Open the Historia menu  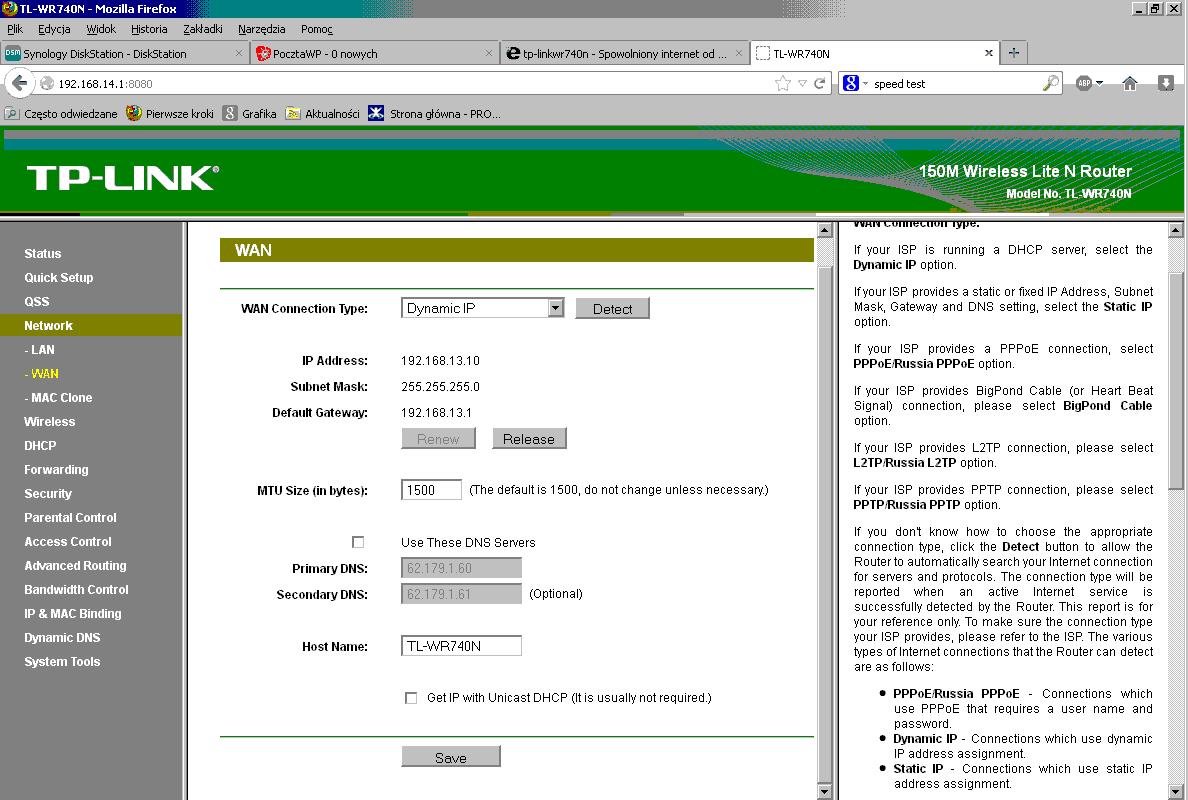point(148,29)
